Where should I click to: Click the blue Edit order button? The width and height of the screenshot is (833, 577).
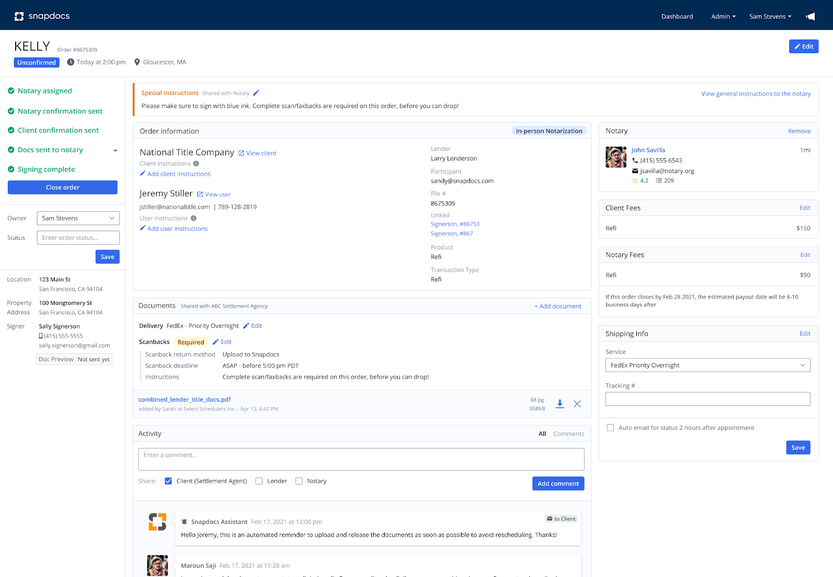coord(803,46)
